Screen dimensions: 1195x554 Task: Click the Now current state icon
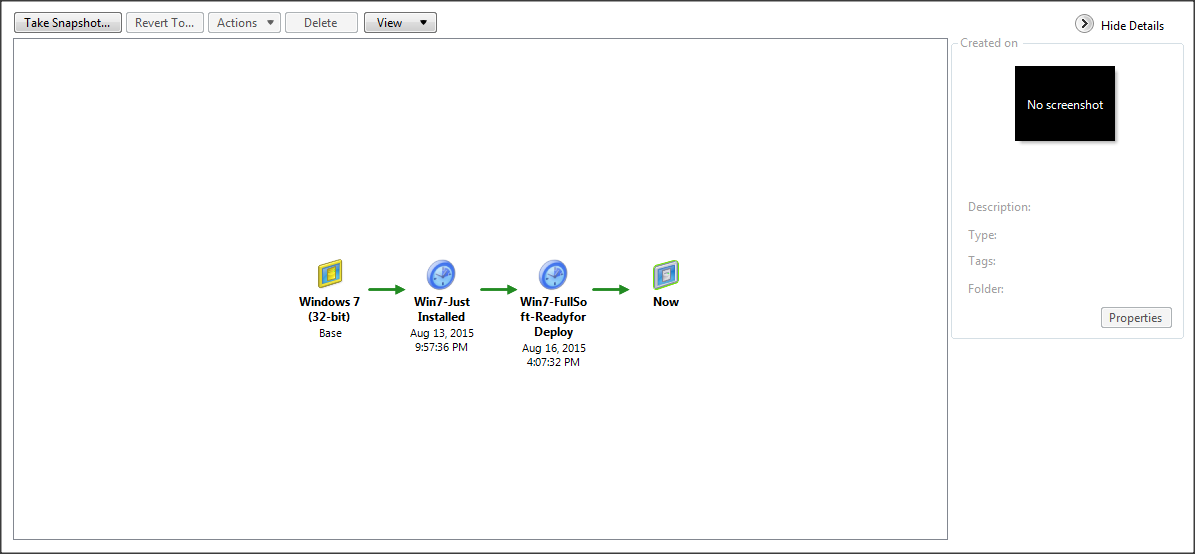click(x=666, y=274)
